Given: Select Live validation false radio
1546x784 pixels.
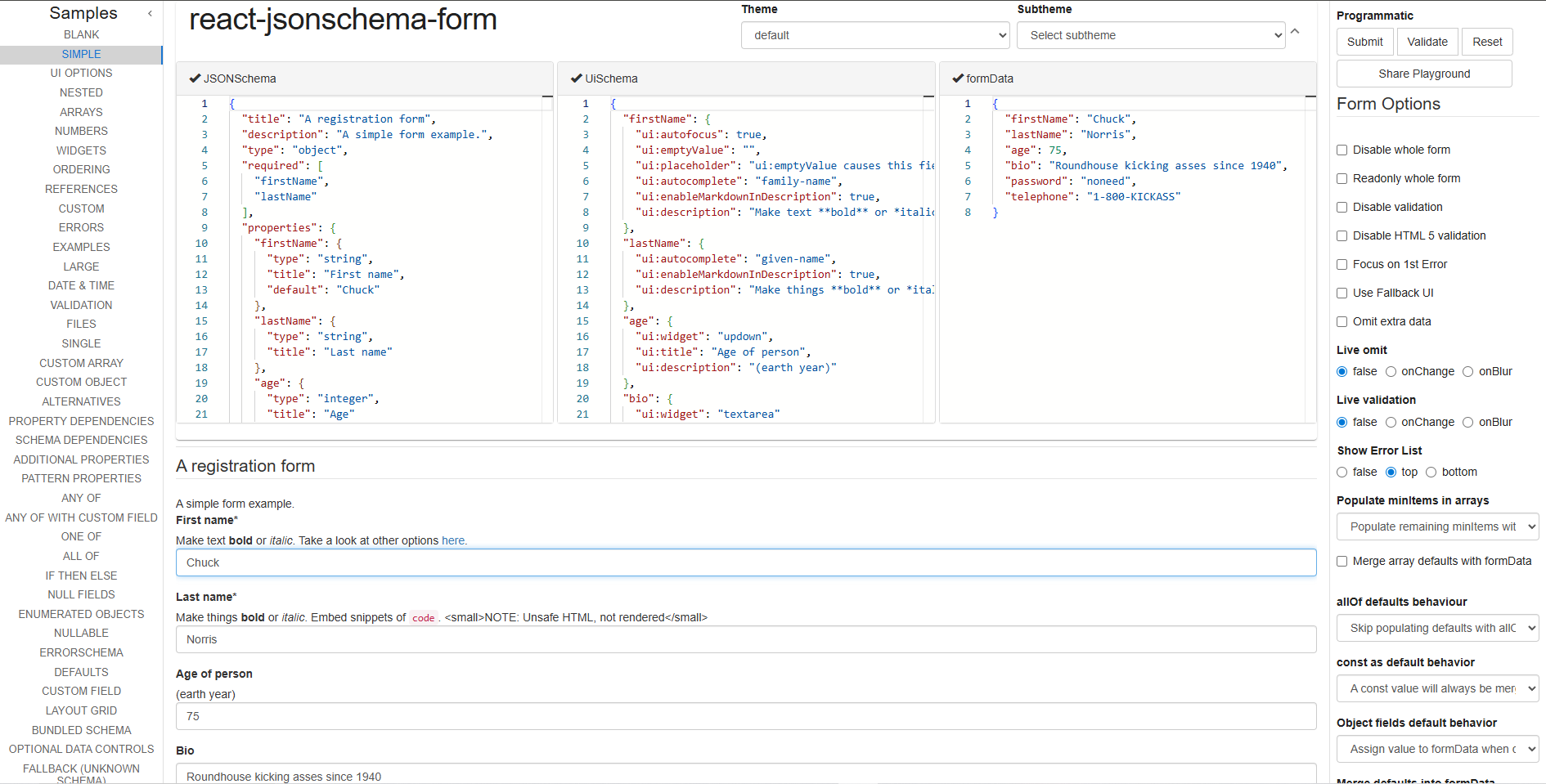Looking at the screenshot, I should (x=1342, y=422).
